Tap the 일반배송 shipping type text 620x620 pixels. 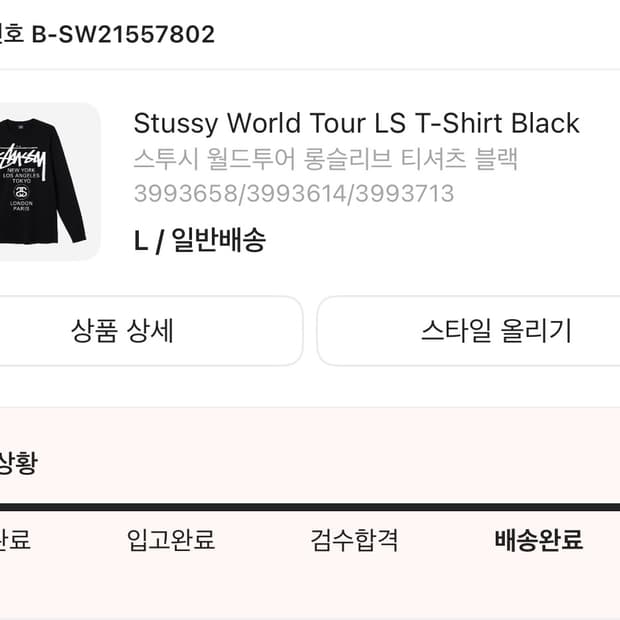218,241
